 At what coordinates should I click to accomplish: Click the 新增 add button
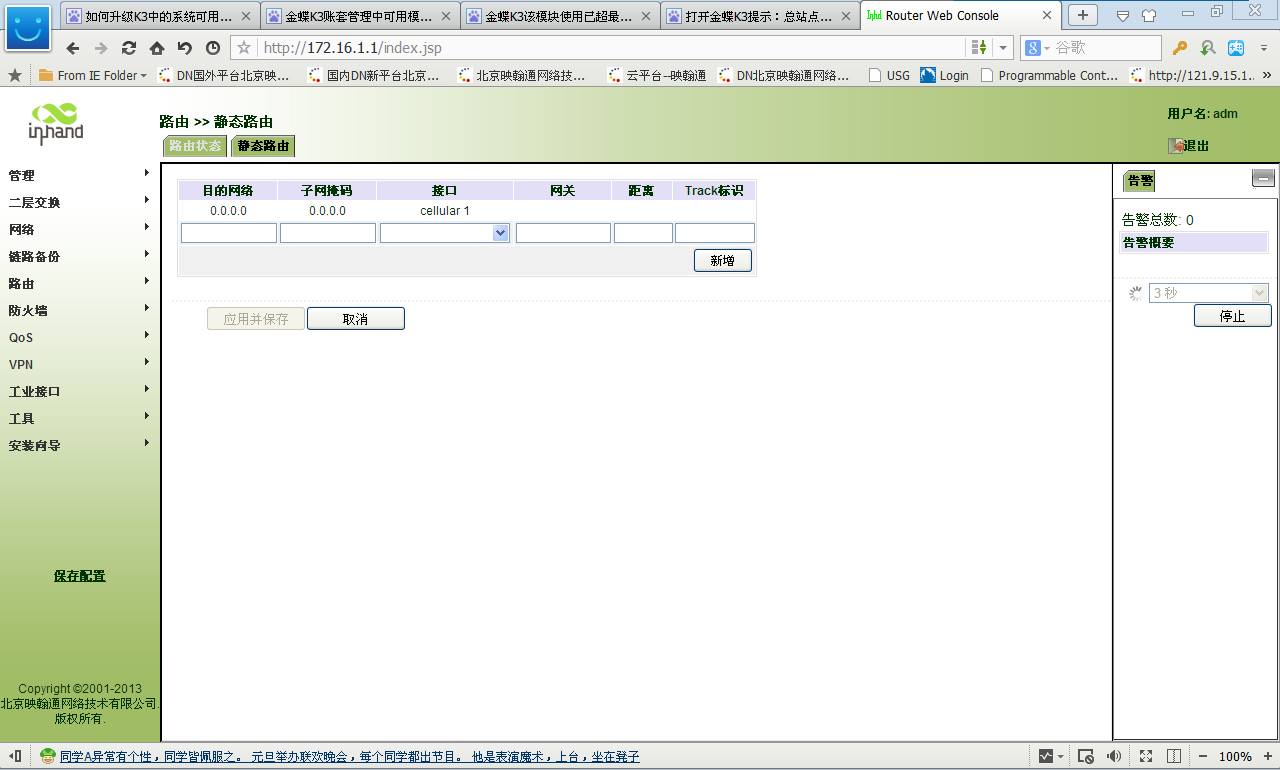722,260
